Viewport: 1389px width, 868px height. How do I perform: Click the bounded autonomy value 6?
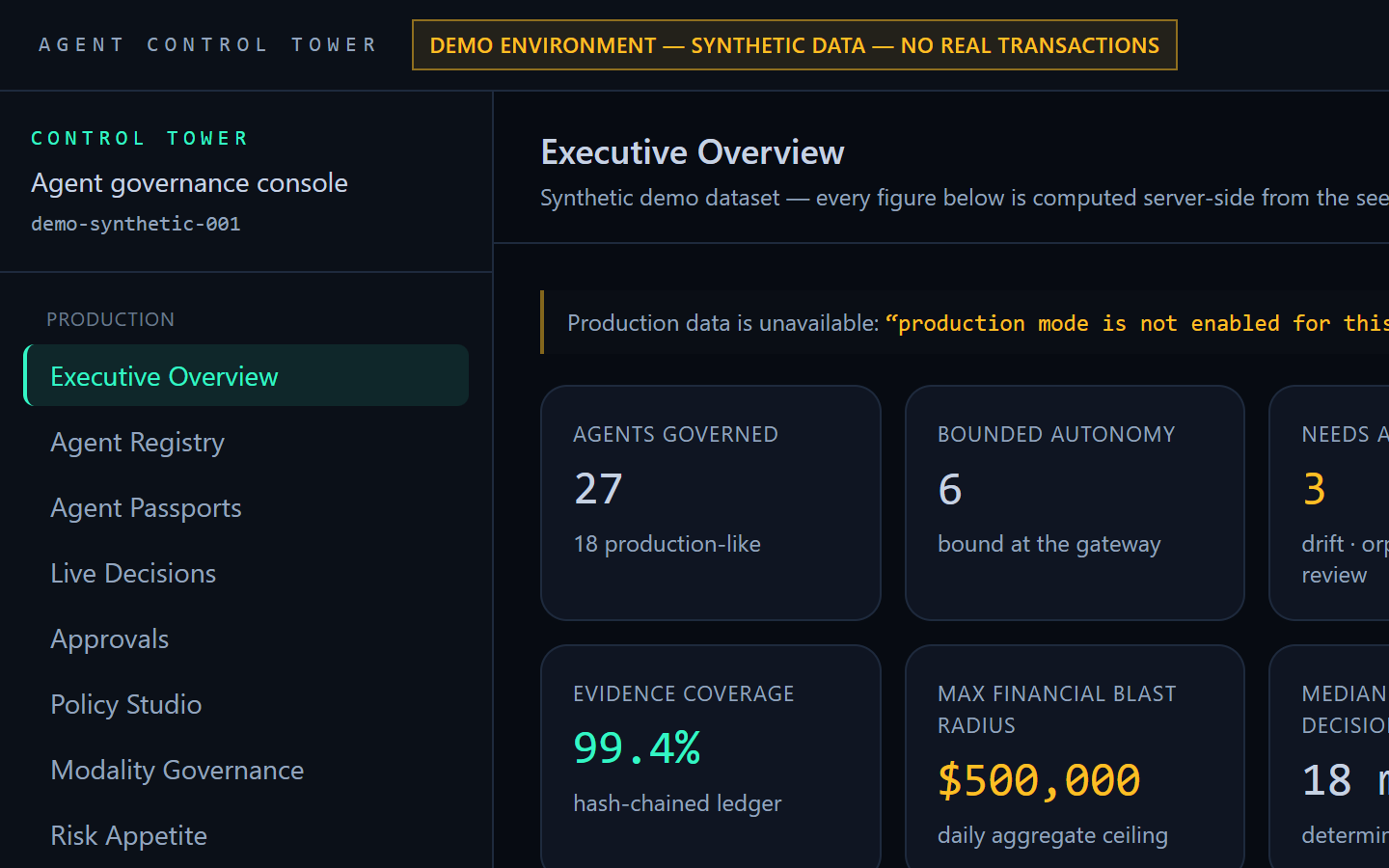point(950,489)
